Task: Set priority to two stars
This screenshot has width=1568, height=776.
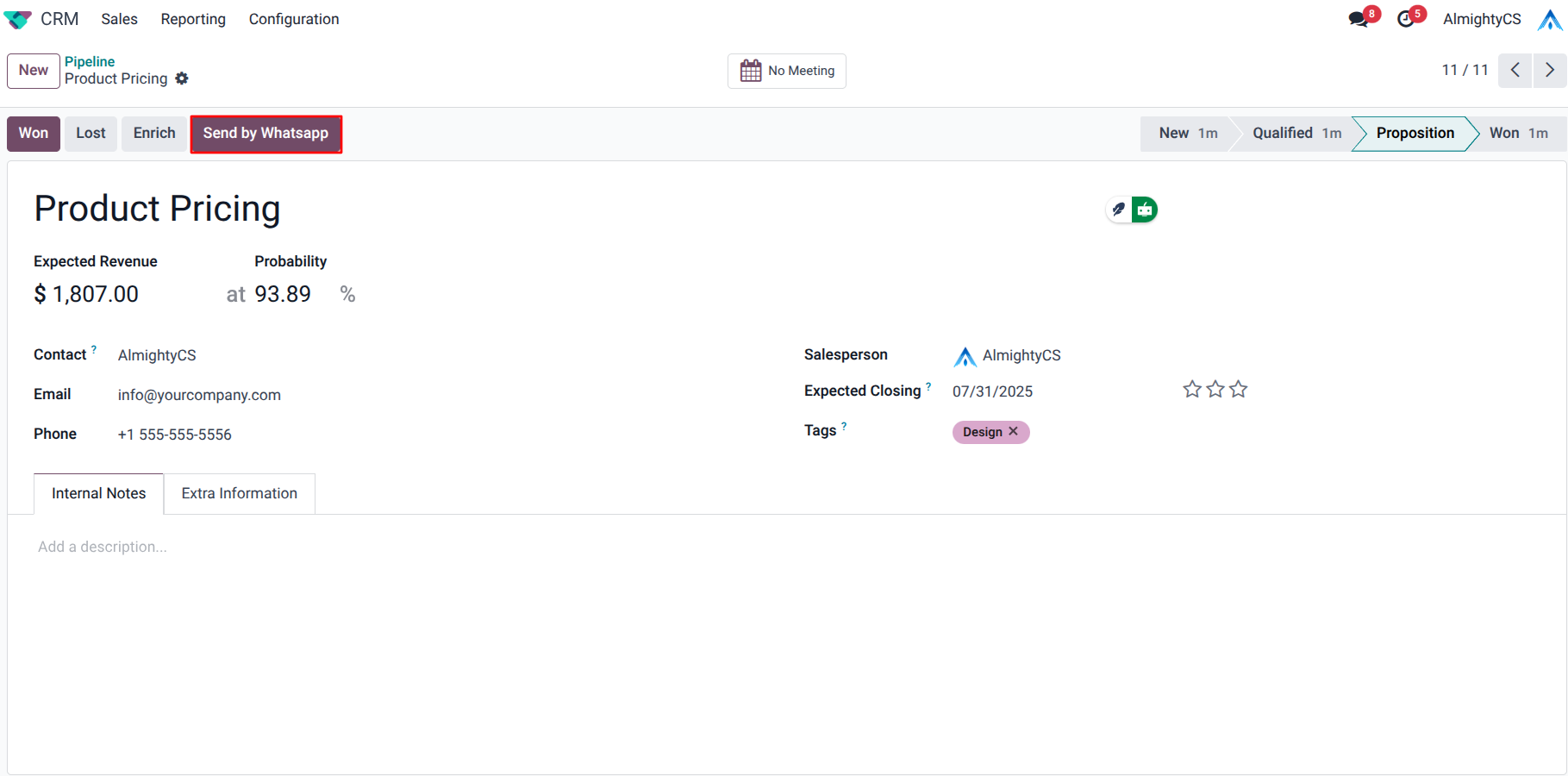Action: tap(1215, 390)
